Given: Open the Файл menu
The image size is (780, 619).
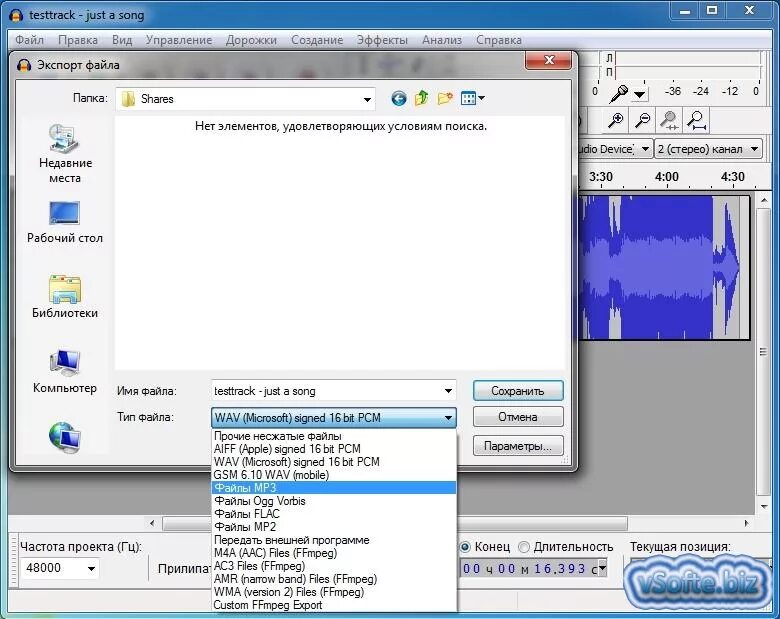Looking at the screenshot, I should [x=29, y=40].
